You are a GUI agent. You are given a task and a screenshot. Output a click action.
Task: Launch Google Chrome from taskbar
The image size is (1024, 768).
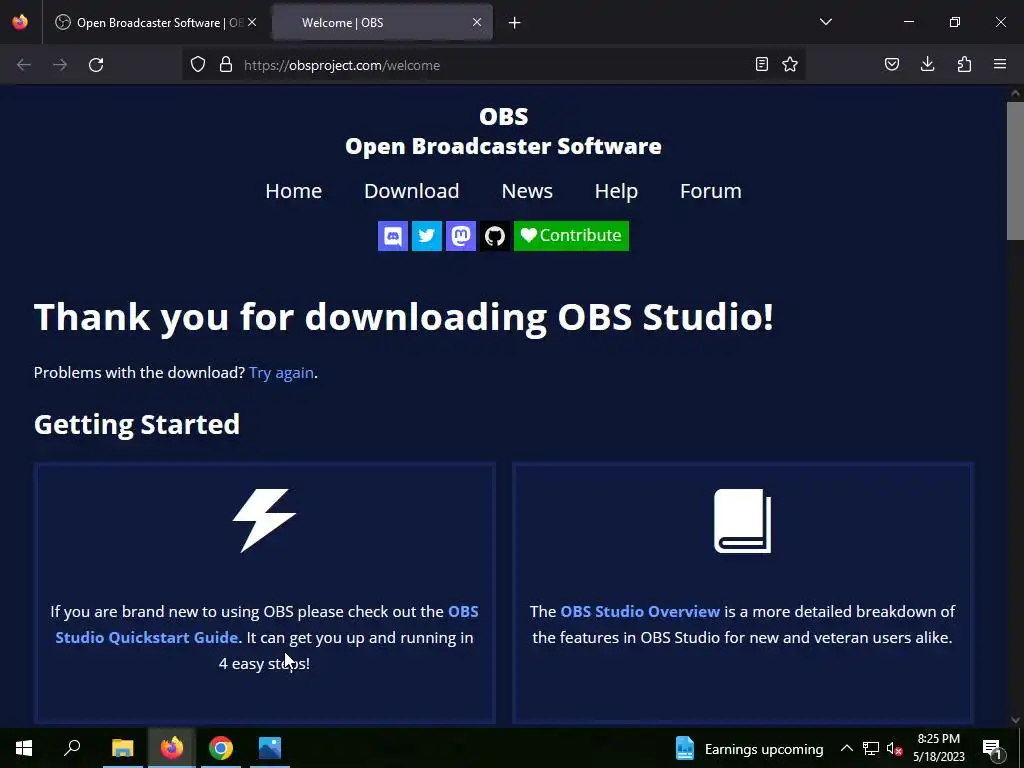(221, 748)
